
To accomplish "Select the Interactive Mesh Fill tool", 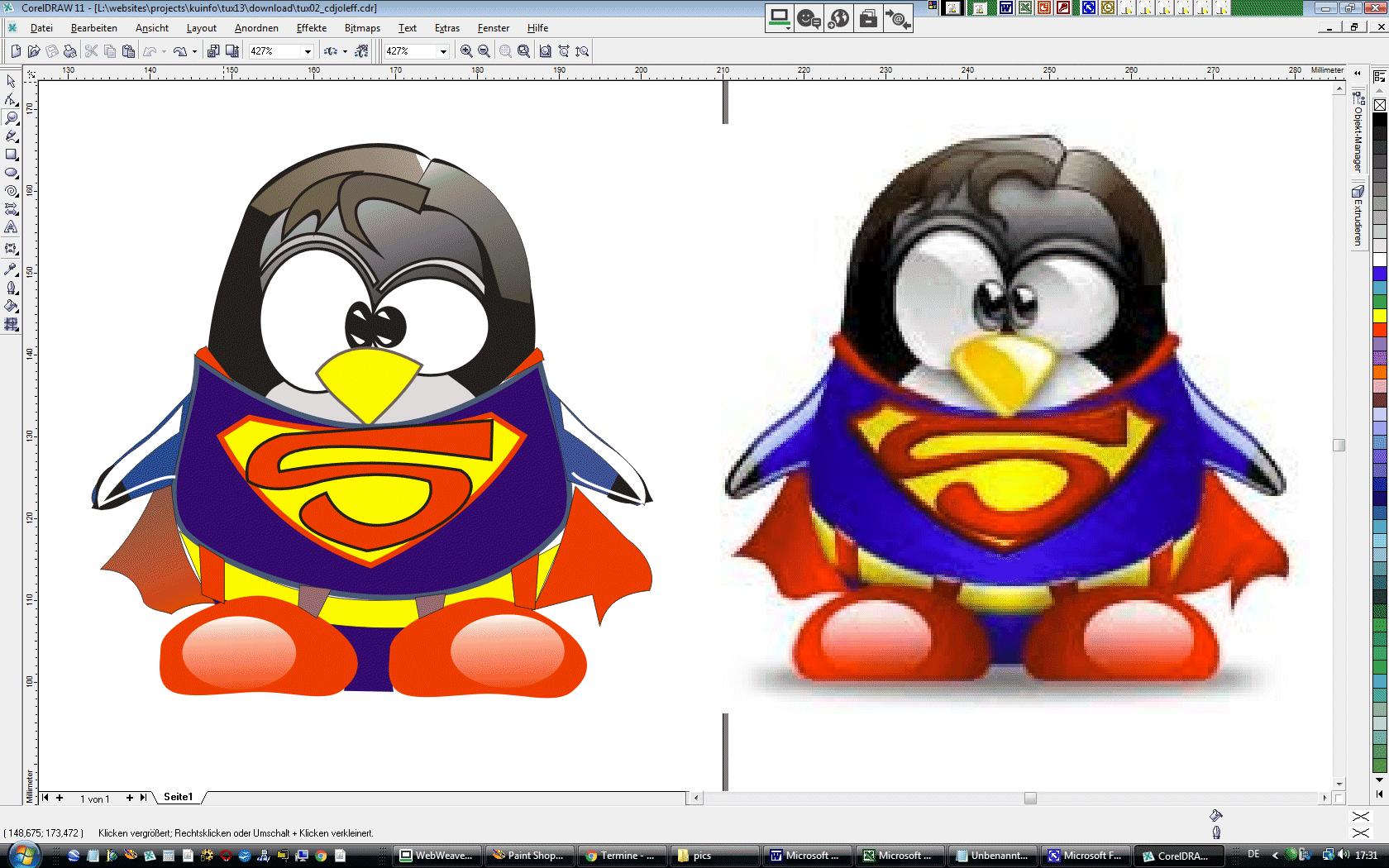I will point(11,324).
